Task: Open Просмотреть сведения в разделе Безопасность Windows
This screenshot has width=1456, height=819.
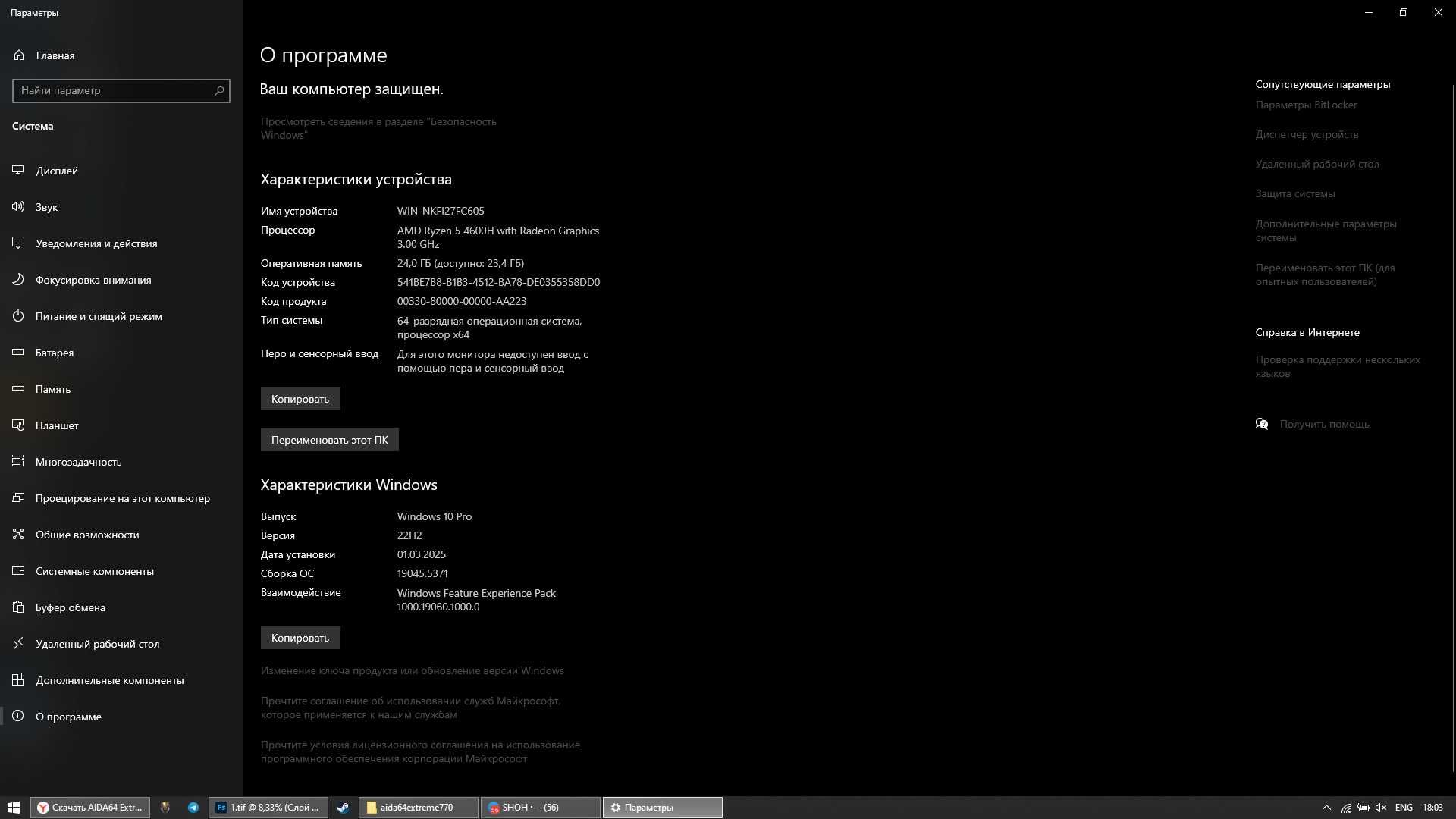Action: point(378,128)
